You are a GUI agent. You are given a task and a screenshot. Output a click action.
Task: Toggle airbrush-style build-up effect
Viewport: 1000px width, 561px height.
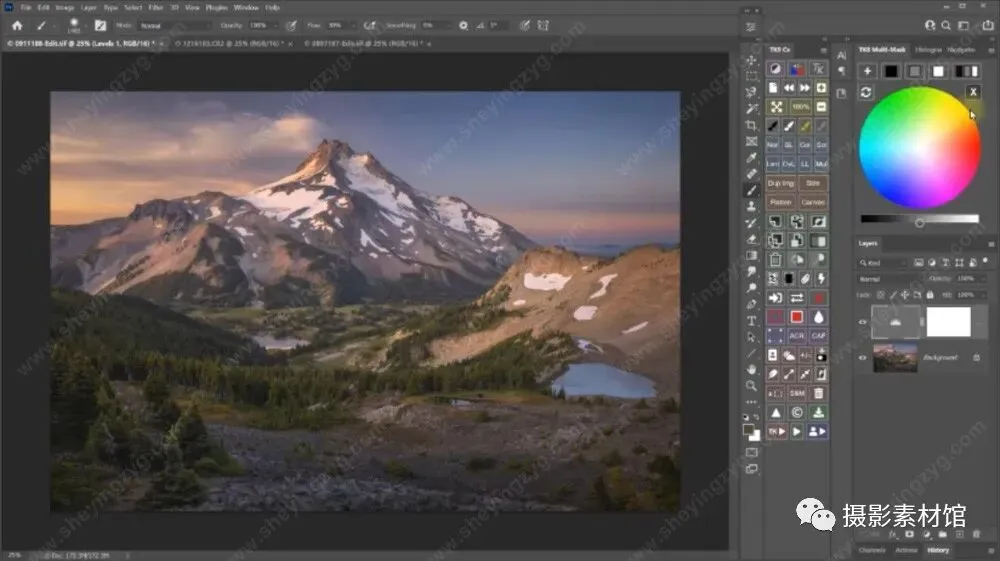[369, 26]
